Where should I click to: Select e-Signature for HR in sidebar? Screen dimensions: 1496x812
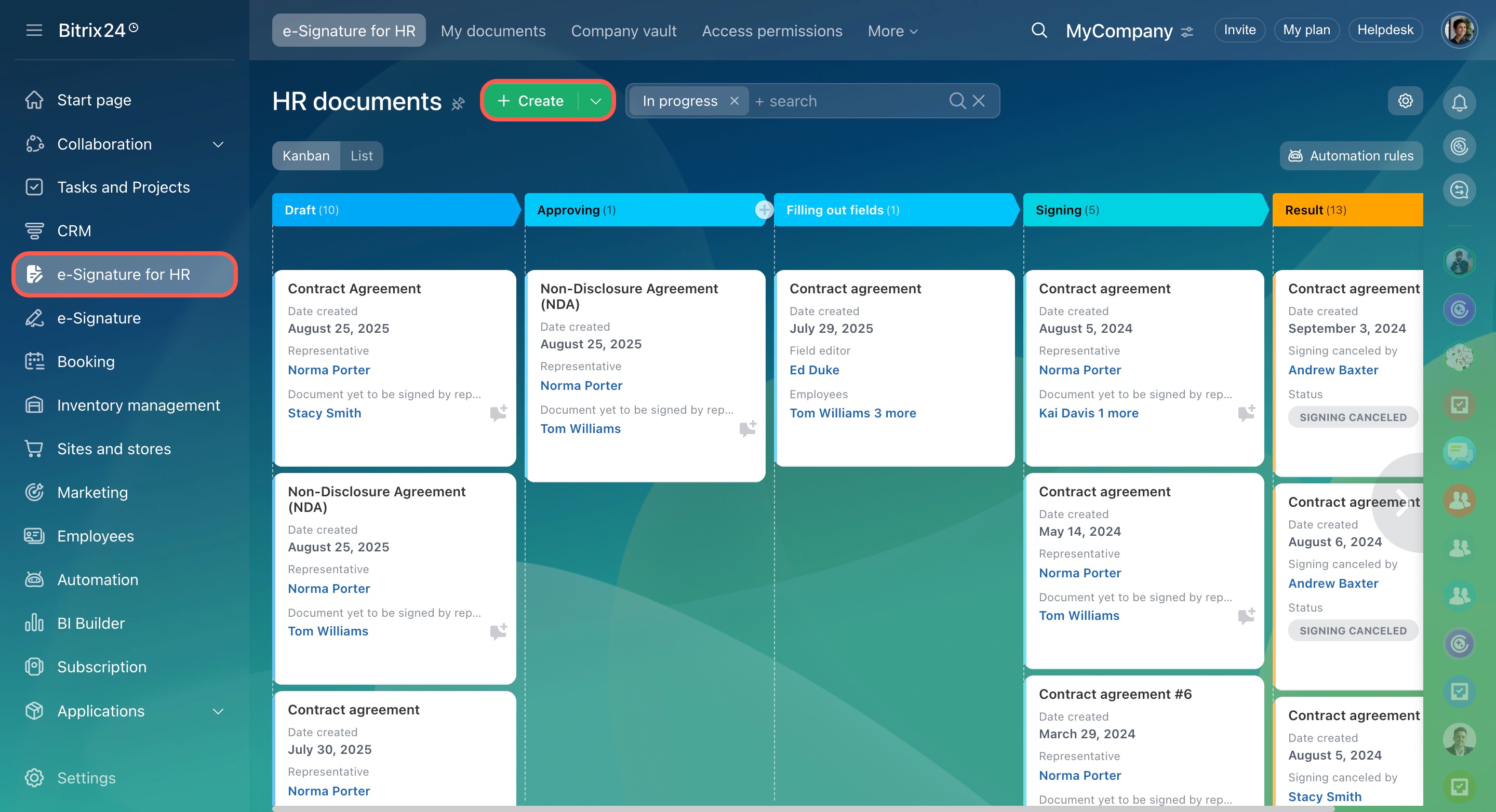[125, 274]
